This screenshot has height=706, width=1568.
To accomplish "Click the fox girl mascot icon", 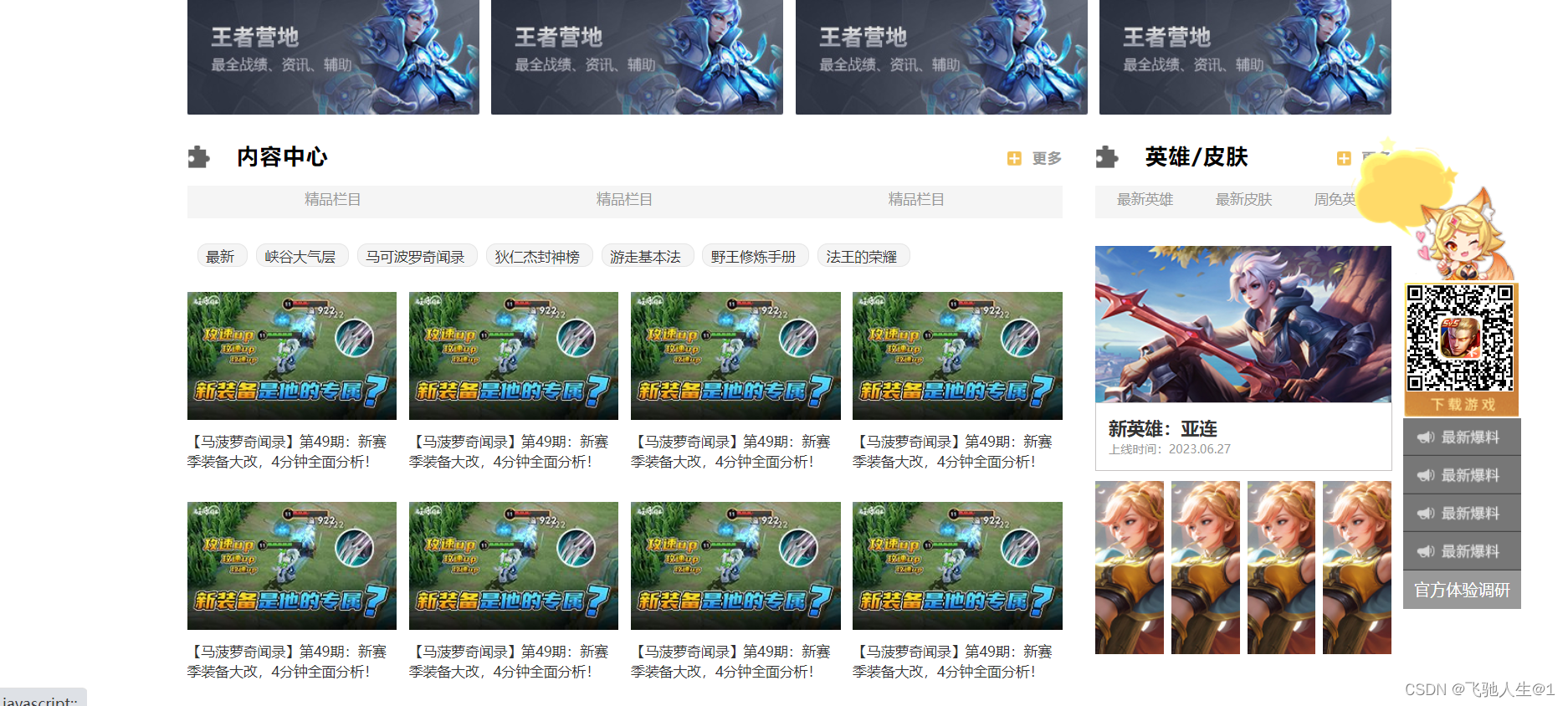I will [x=1464, y=236].
